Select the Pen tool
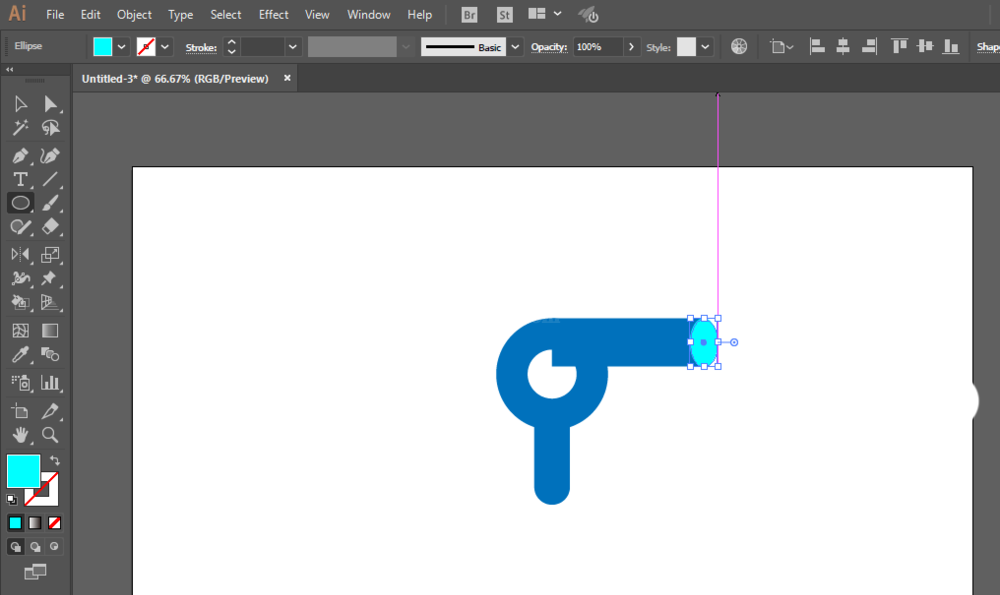The height and width of the screenshot is (595, 1000). coord(20,156)
